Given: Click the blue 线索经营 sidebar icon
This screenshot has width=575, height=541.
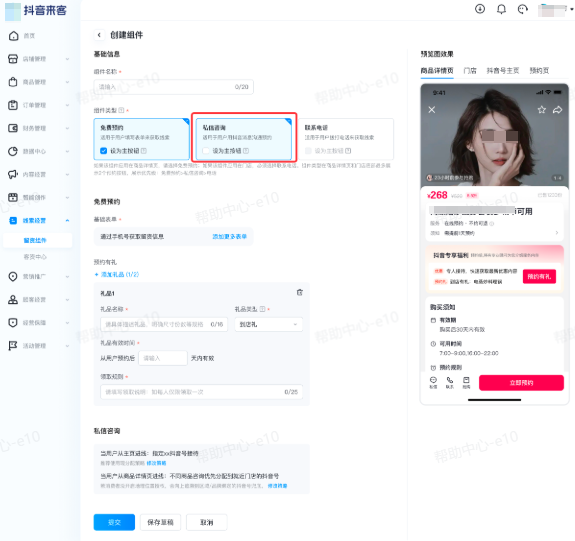Looking at the screenshot, I should coord(13,220).
